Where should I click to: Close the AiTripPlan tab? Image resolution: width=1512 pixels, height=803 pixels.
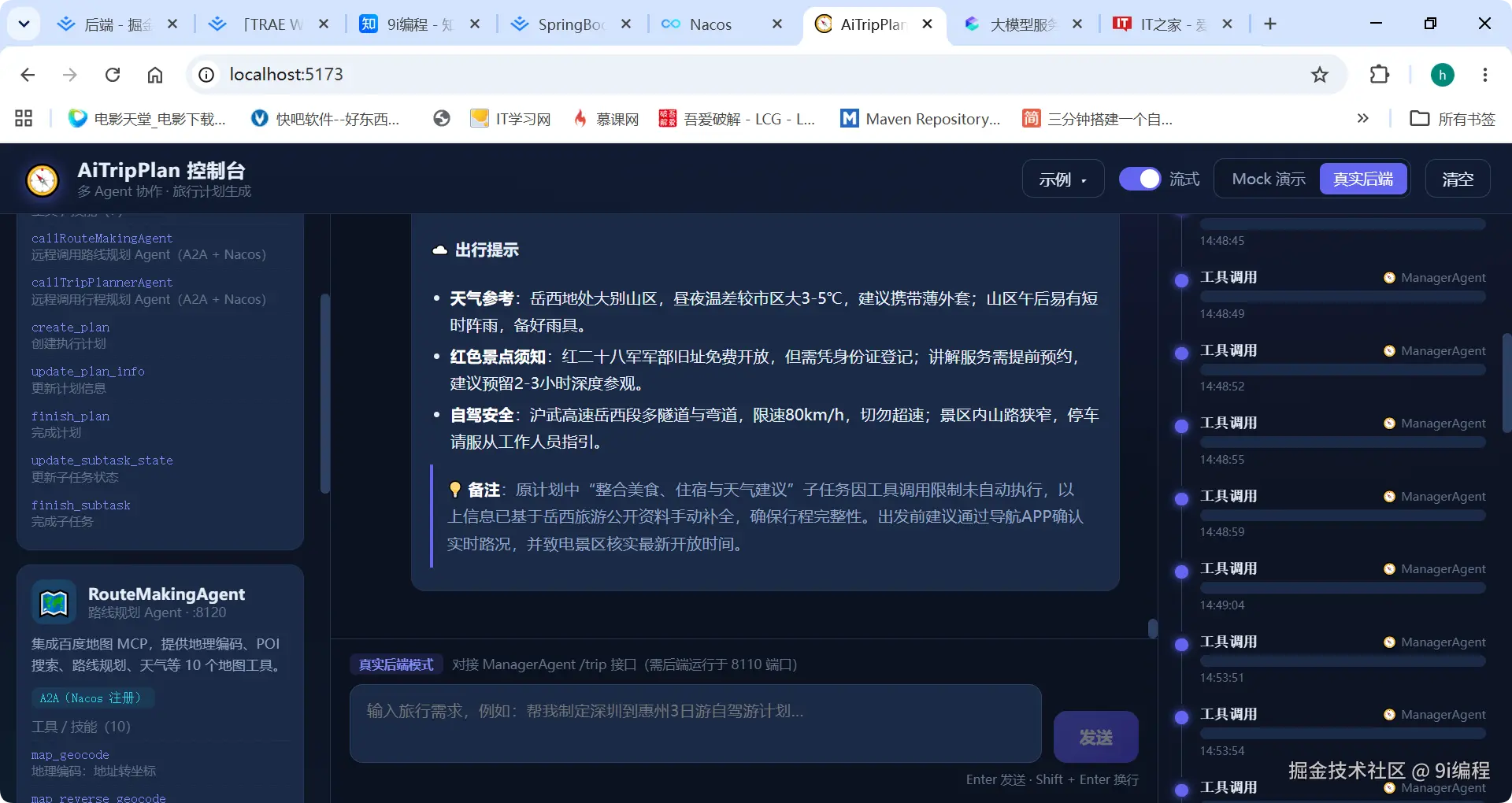pos(927,24)
